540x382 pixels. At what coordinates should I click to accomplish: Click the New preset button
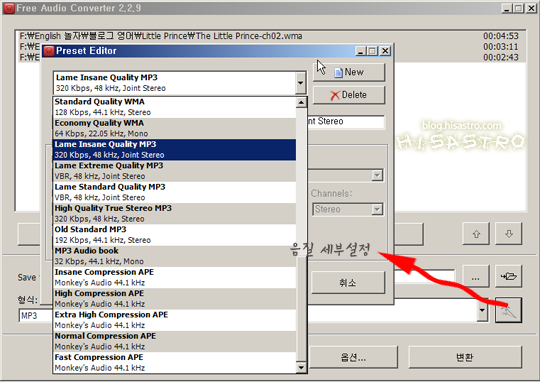(x=349, y=72)
